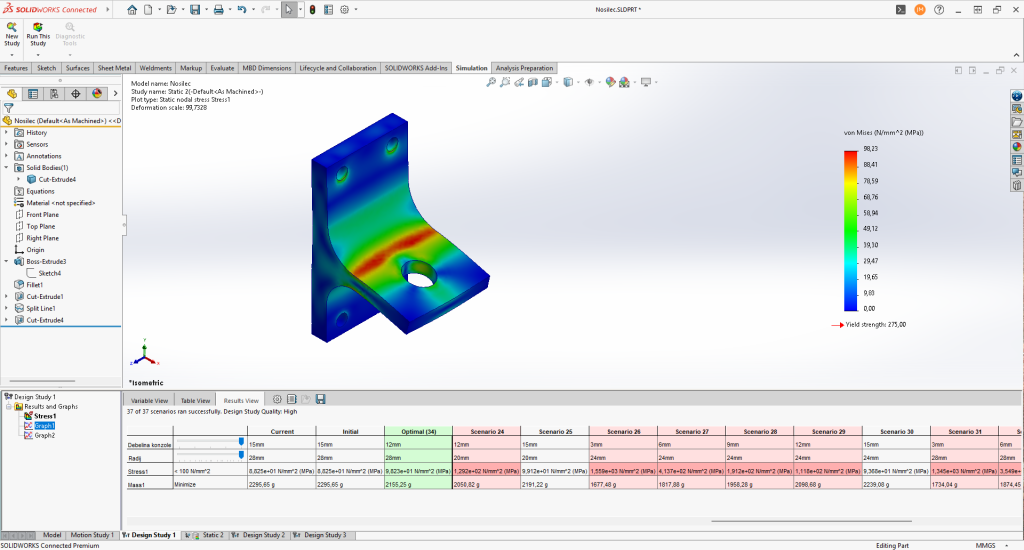Click Zoom to Fit in the view toolbar

click(490, 82)
